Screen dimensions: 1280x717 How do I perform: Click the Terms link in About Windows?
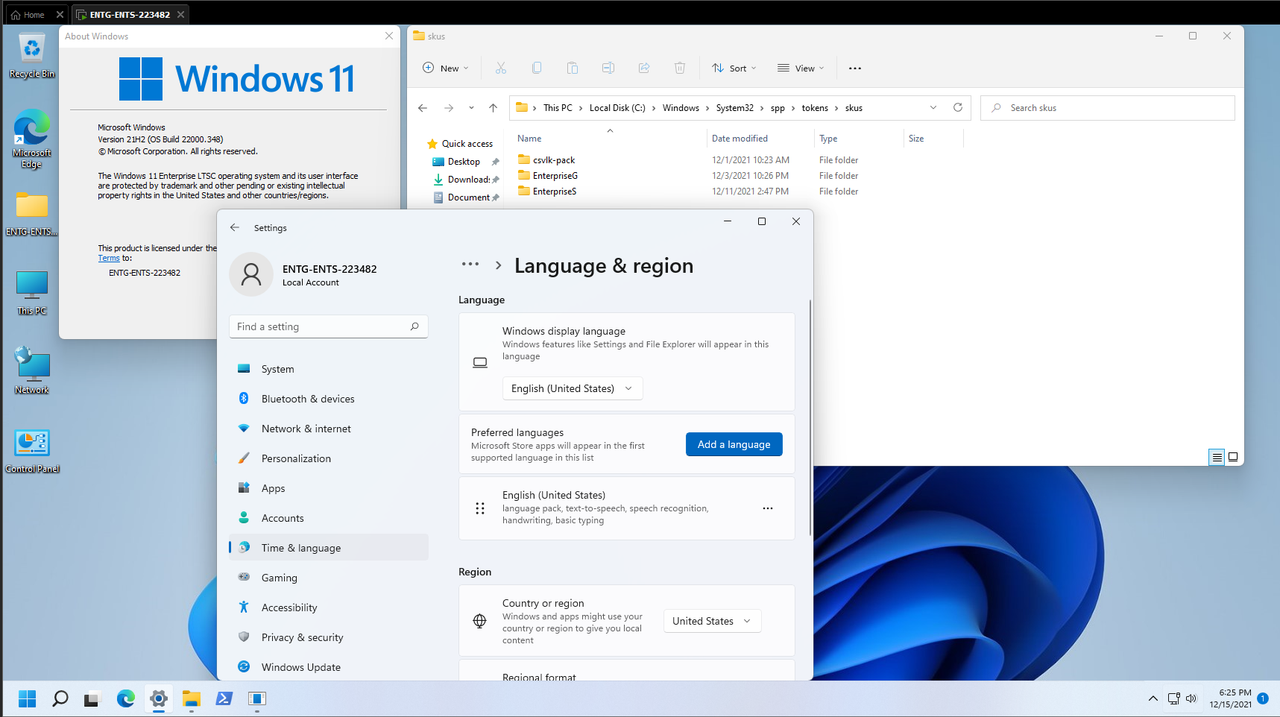pyautogui.click(x=109, y=258)
